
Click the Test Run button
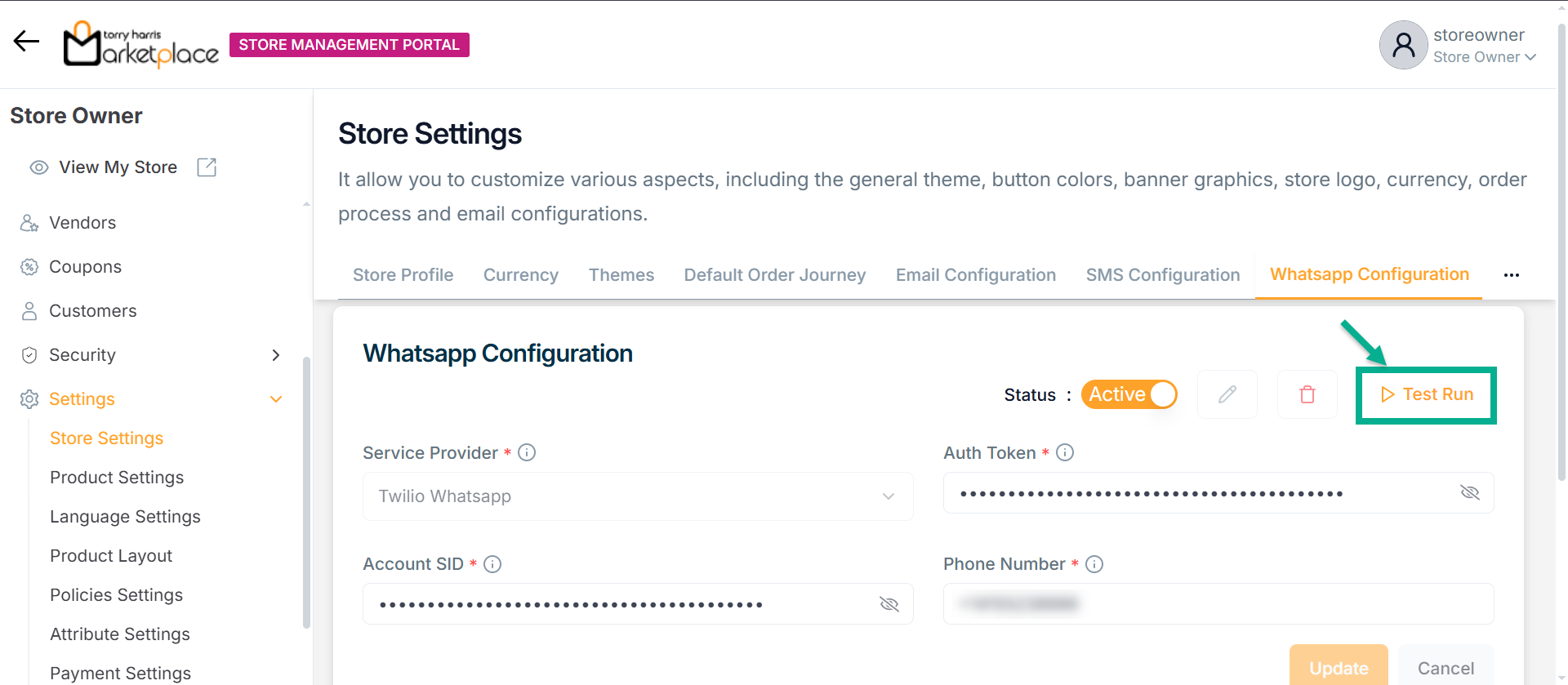click(1427, 394)
